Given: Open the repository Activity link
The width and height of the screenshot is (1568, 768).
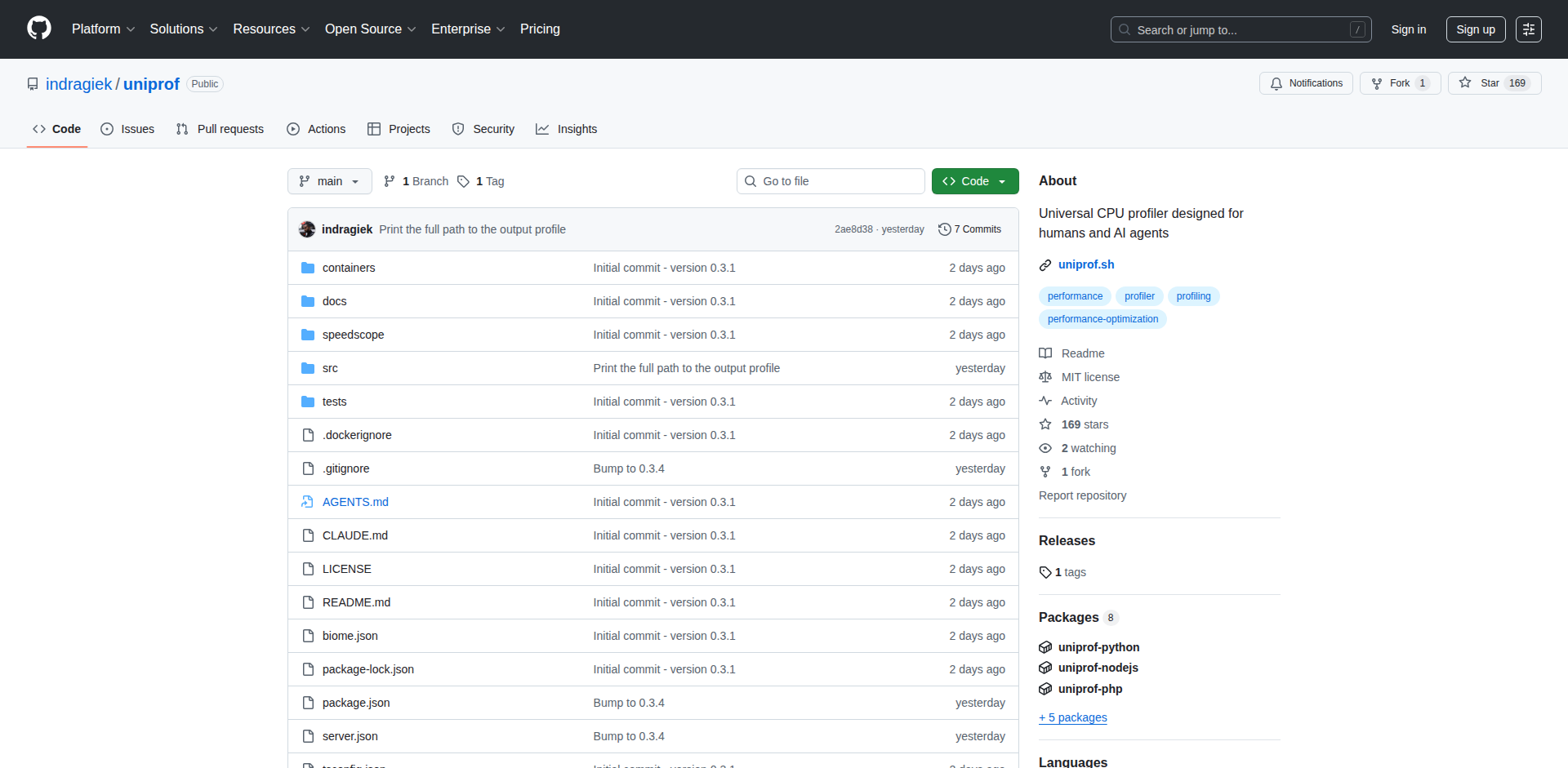Looking at the screenshot, I should point(1068,401).
